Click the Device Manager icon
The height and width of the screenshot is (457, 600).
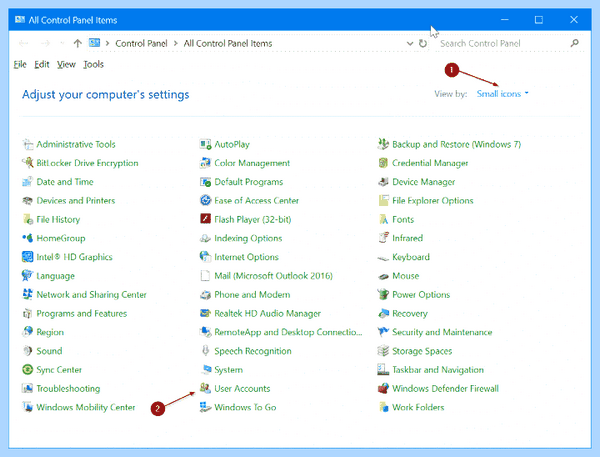(383, 182)
